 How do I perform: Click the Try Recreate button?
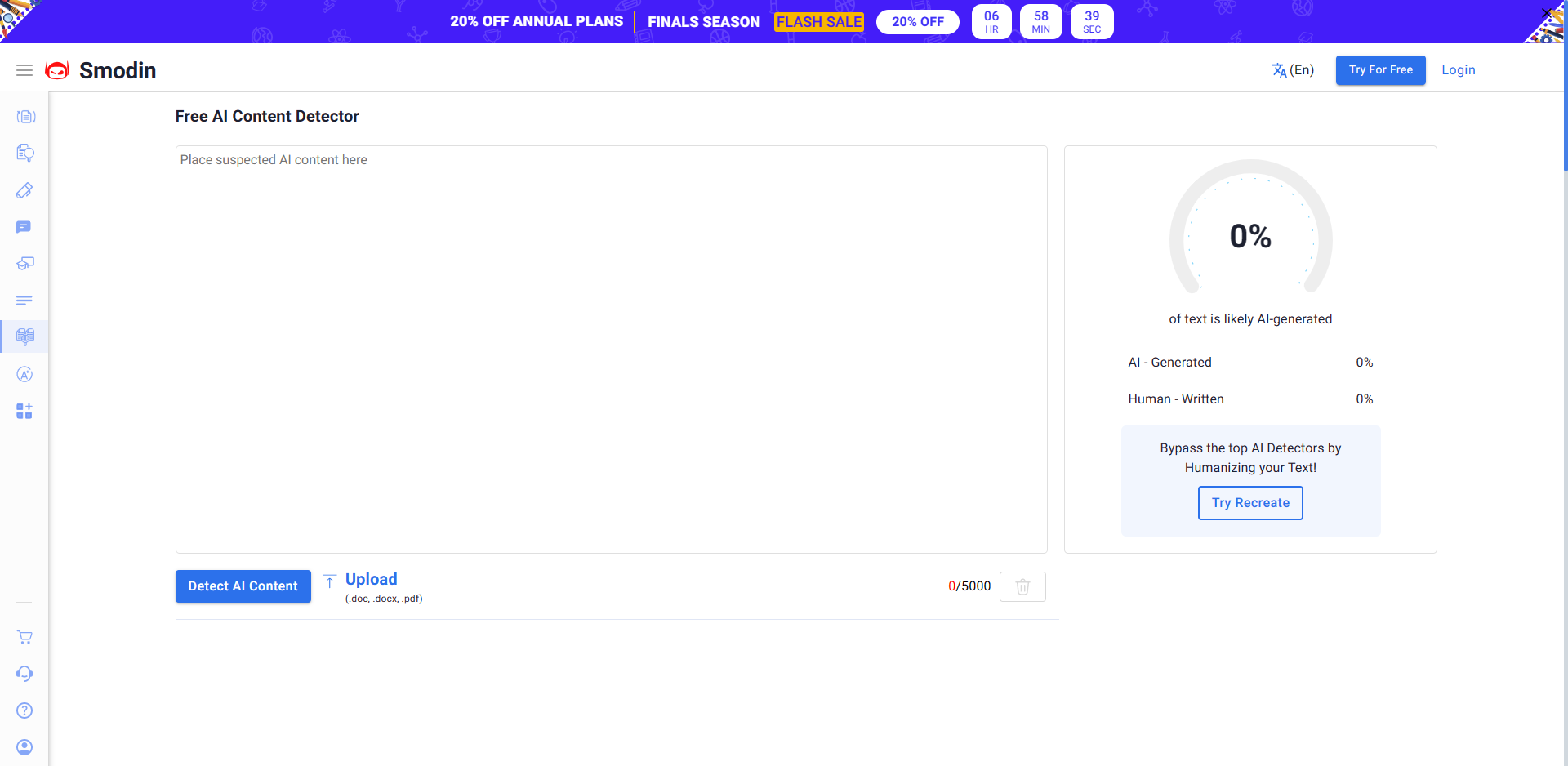1249,503
